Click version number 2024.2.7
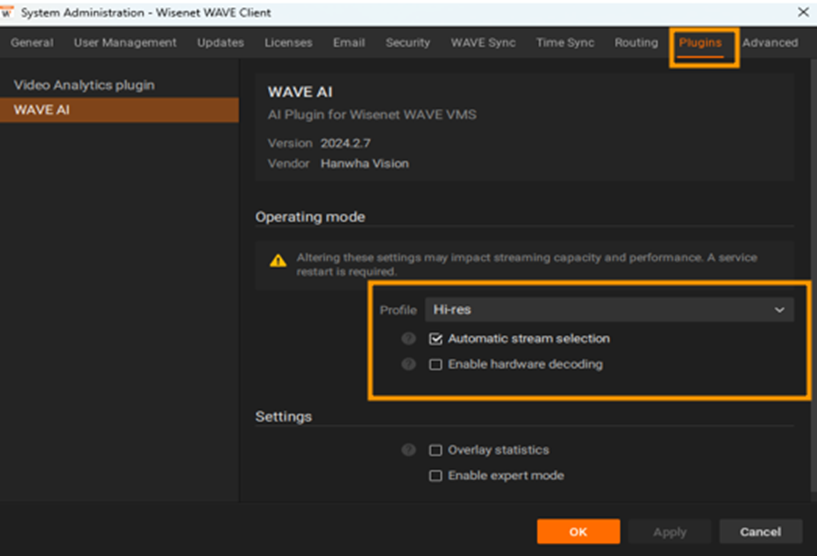Viewport: 817px width, 556px height. coord(345,143)
